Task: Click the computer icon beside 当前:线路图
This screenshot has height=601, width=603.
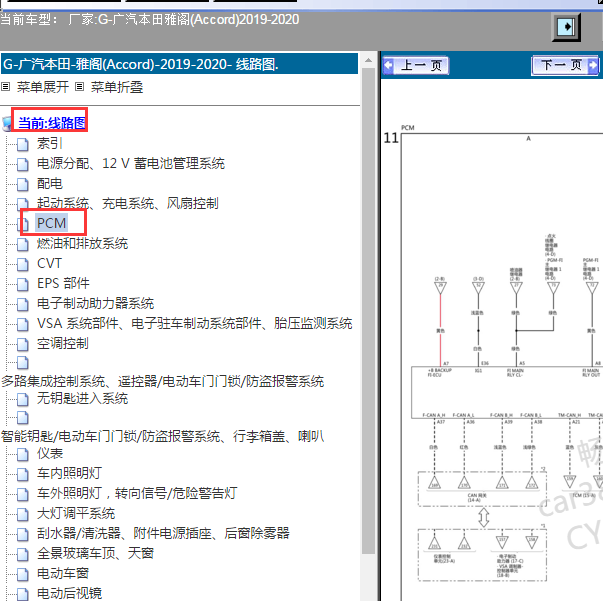Action: 7,124
